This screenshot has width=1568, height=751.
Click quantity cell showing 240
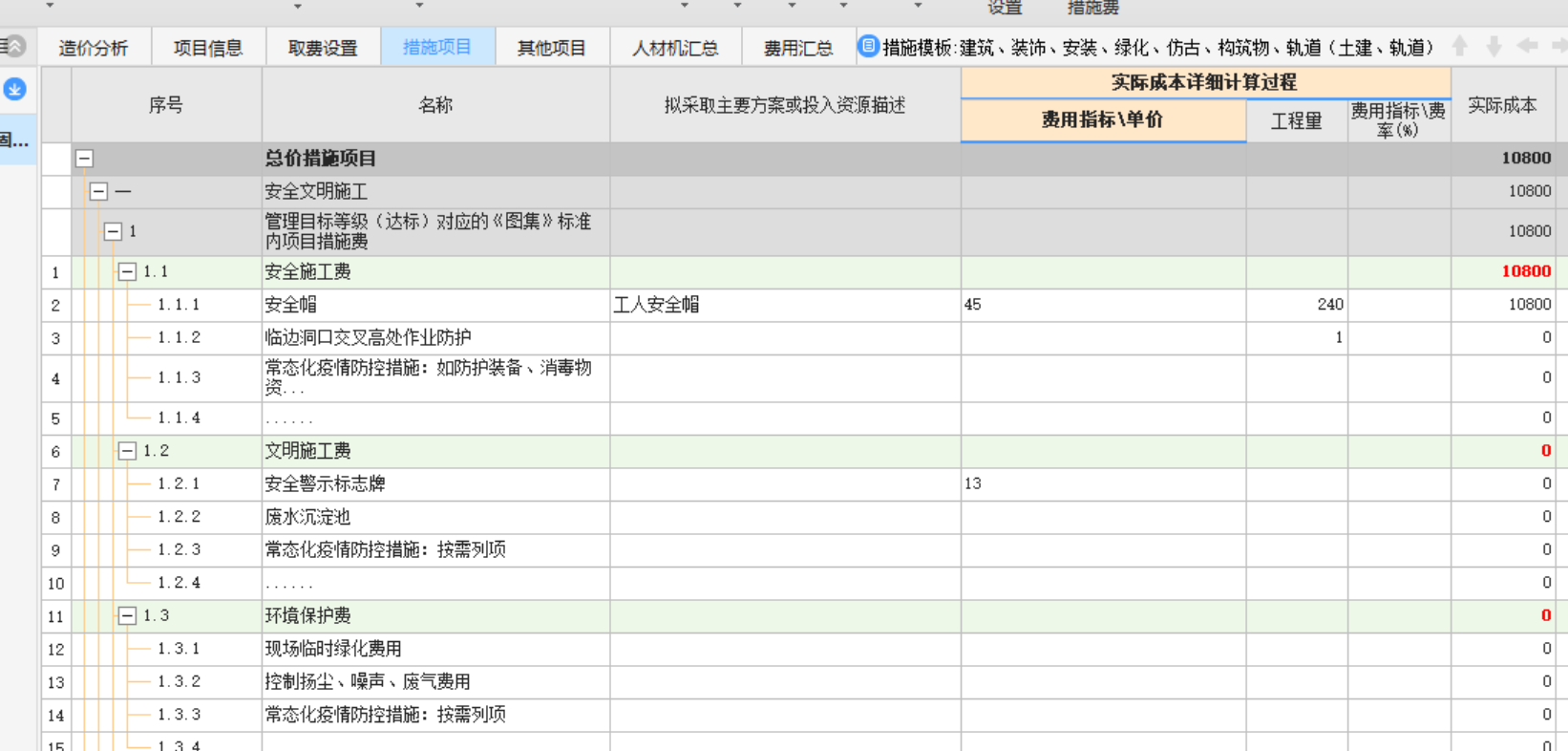point(1297,305)
